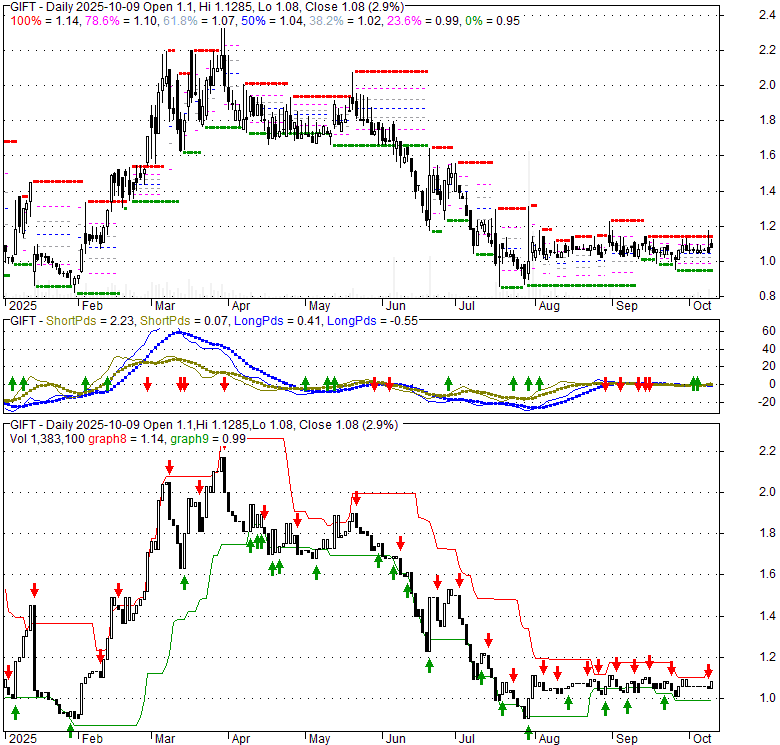Select the green 'graph9 = 0.99' label
The image size is (780, 745).
point(208,439)
